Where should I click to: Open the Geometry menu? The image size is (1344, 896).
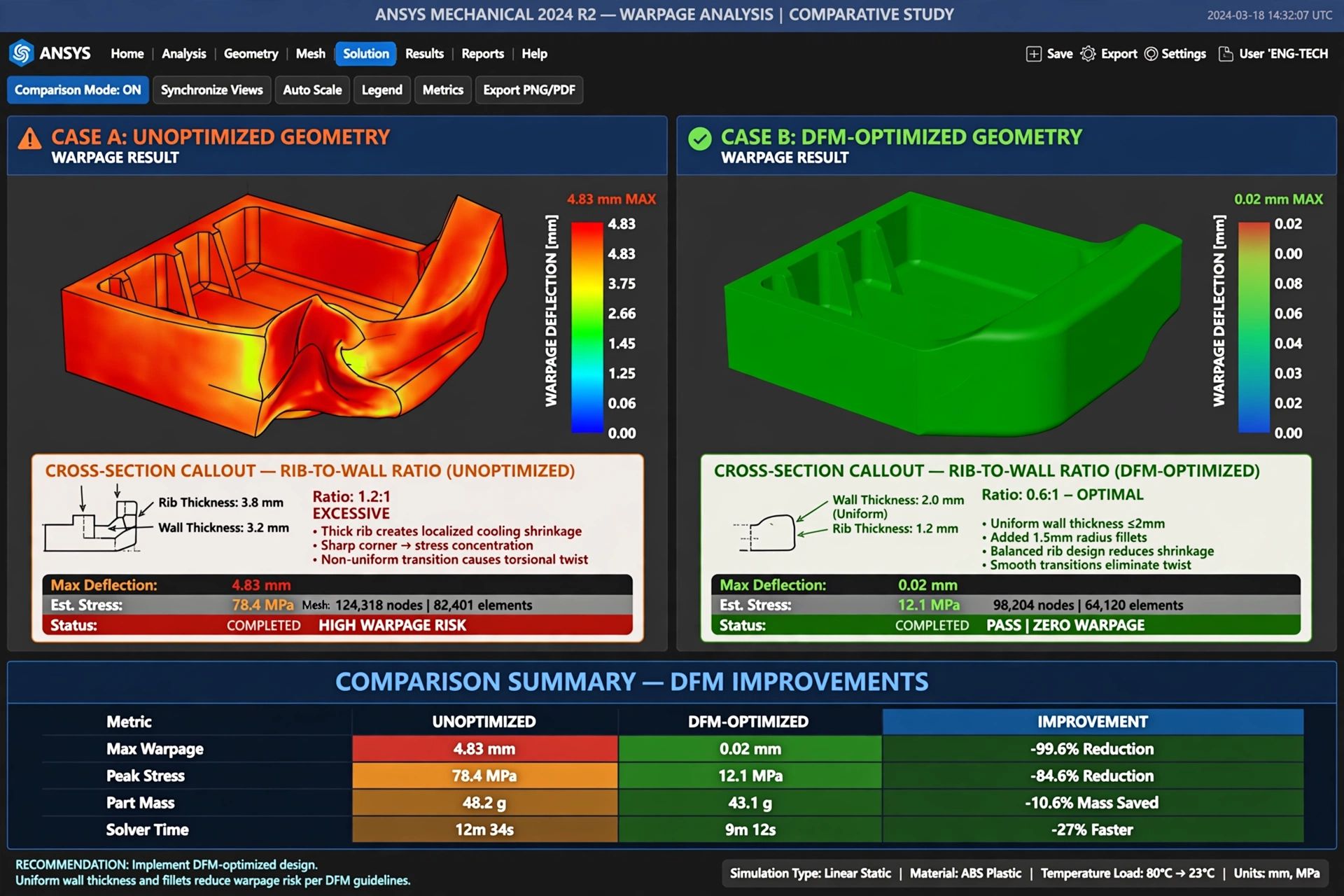[251, 54]
